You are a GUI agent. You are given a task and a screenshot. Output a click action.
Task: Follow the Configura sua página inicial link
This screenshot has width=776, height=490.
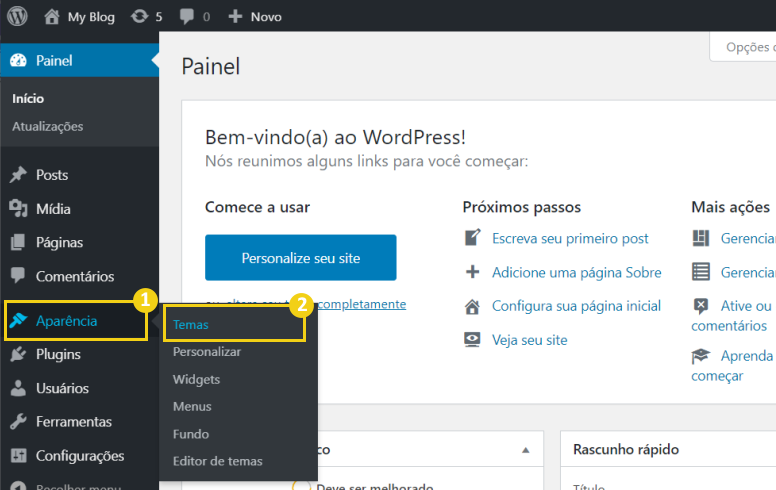click(x=576, y=306)
